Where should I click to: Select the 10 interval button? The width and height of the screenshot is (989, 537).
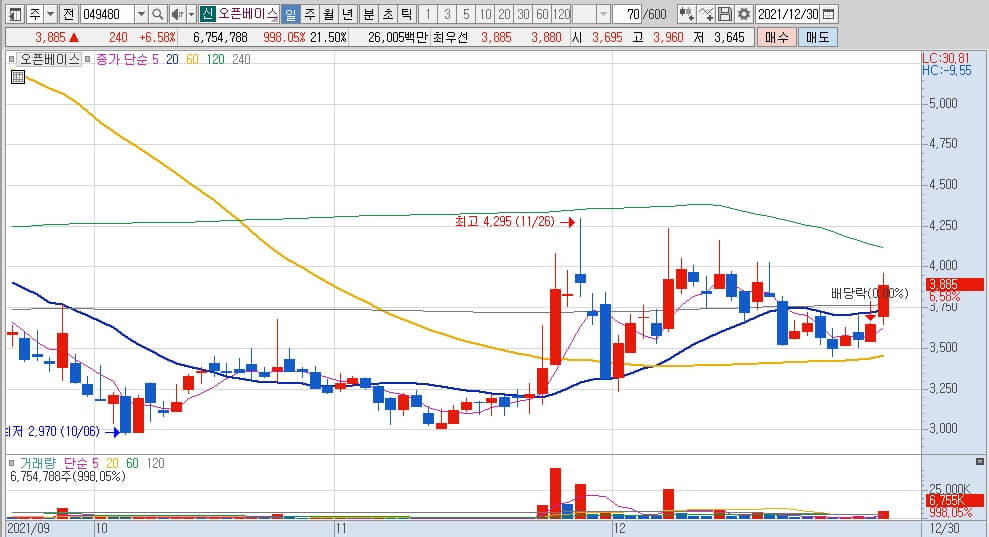(x=485, y=14)
